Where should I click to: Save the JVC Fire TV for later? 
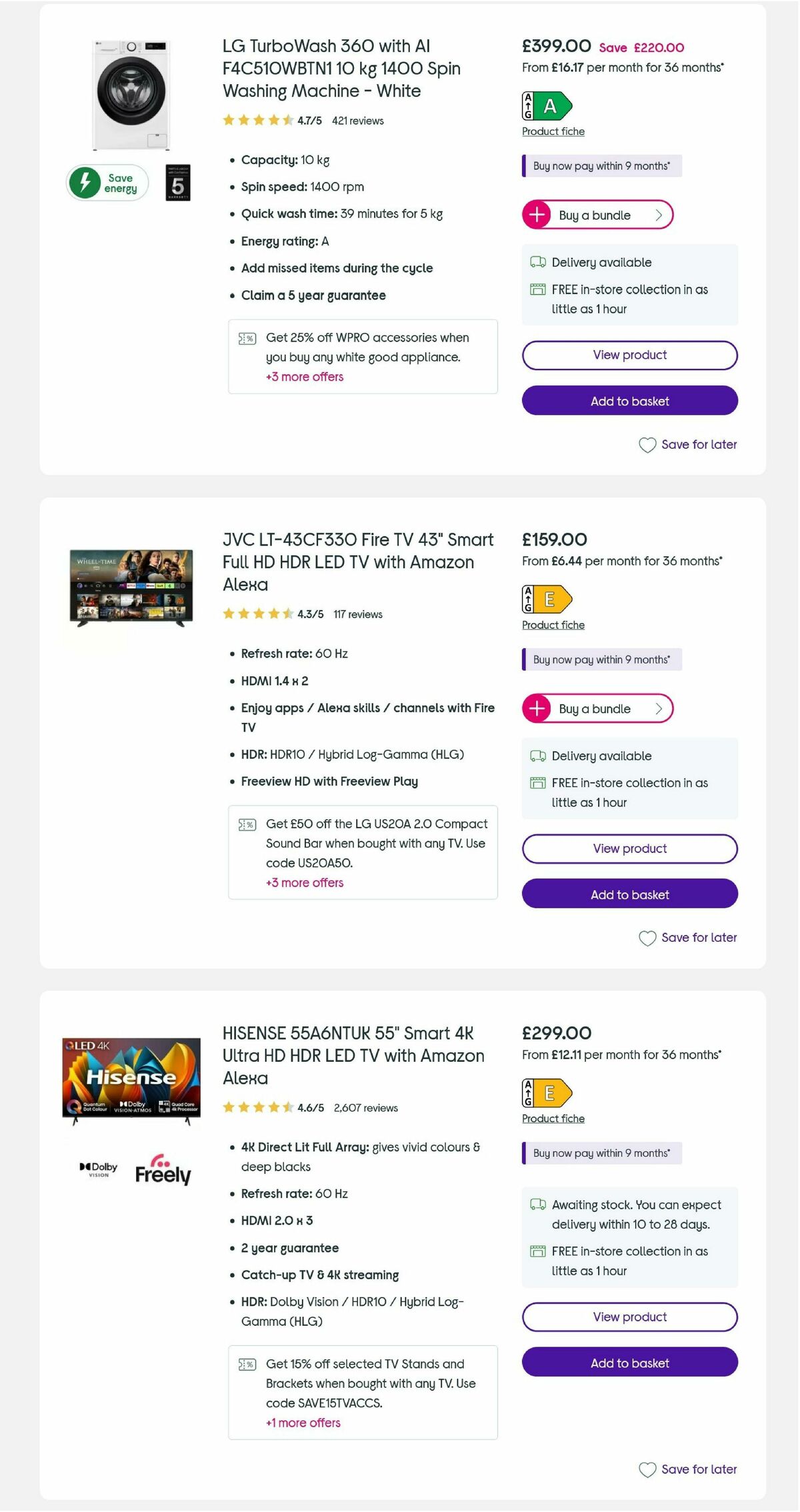(x=688, y=937)
